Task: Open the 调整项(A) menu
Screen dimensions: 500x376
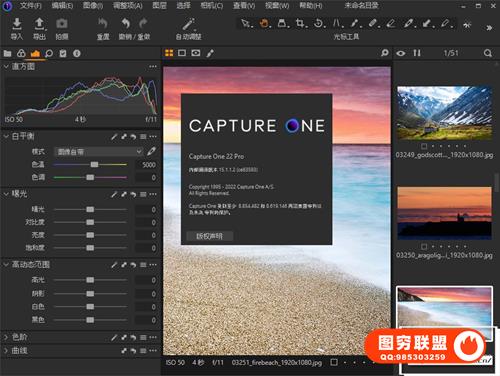Action: pyautogui.click(x=128, y=5)
